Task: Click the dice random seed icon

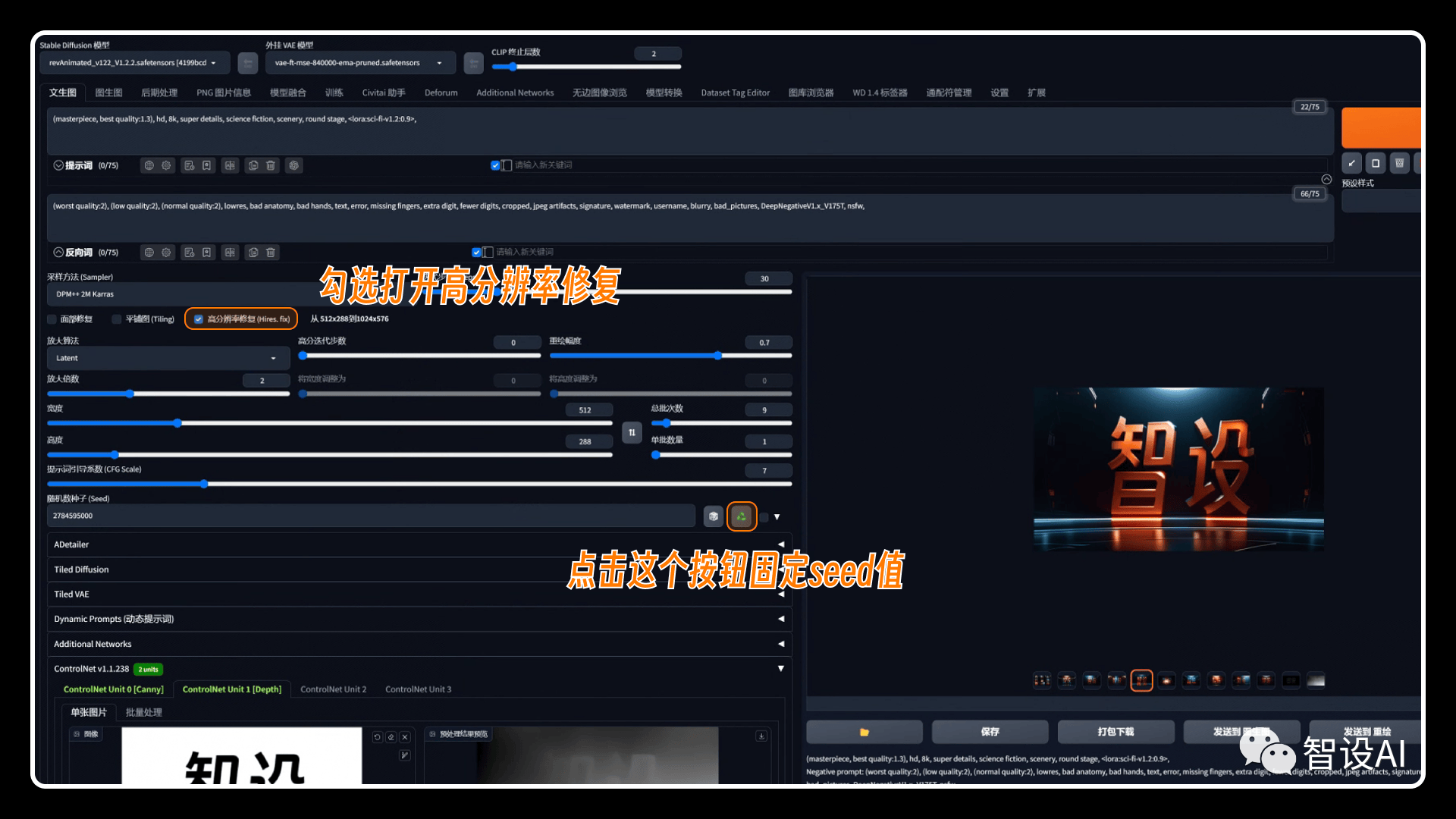Action: pyautogui.click(x=713, y=516)
